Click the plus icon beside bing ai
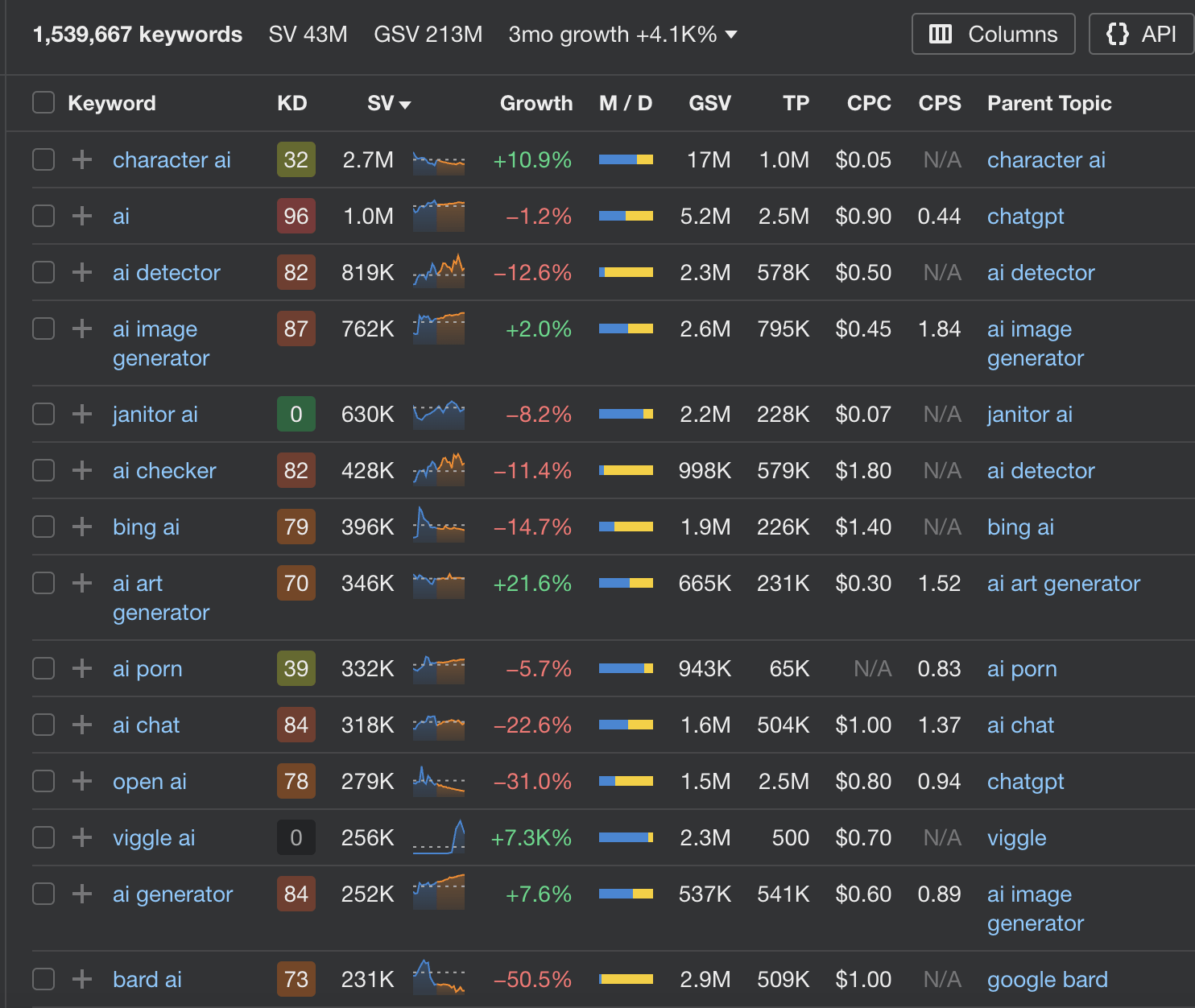The image size is (1195, 1008). [81, 527]
